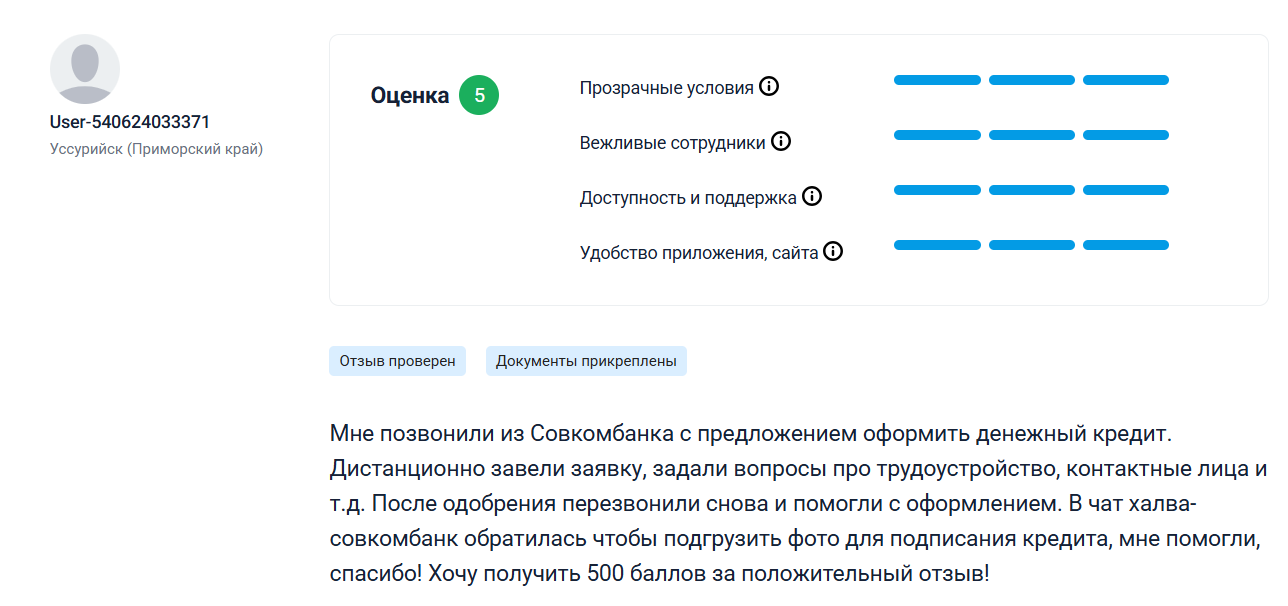
Task: Click the Документы прикреплены badge
Action: (x=586, y=361)
